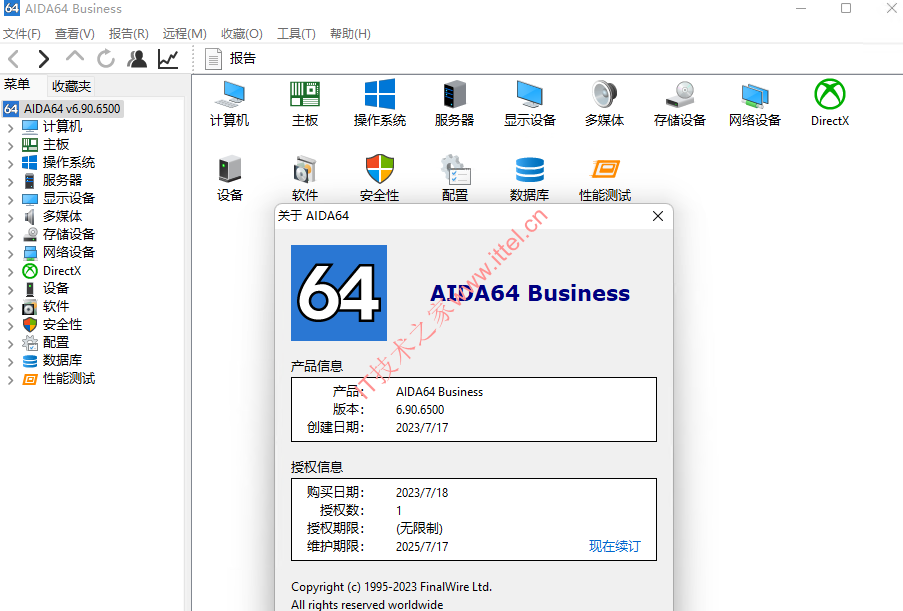Go back with the left arrow toolbar button
Screen dimensions: 903x611
click(14, 59)
